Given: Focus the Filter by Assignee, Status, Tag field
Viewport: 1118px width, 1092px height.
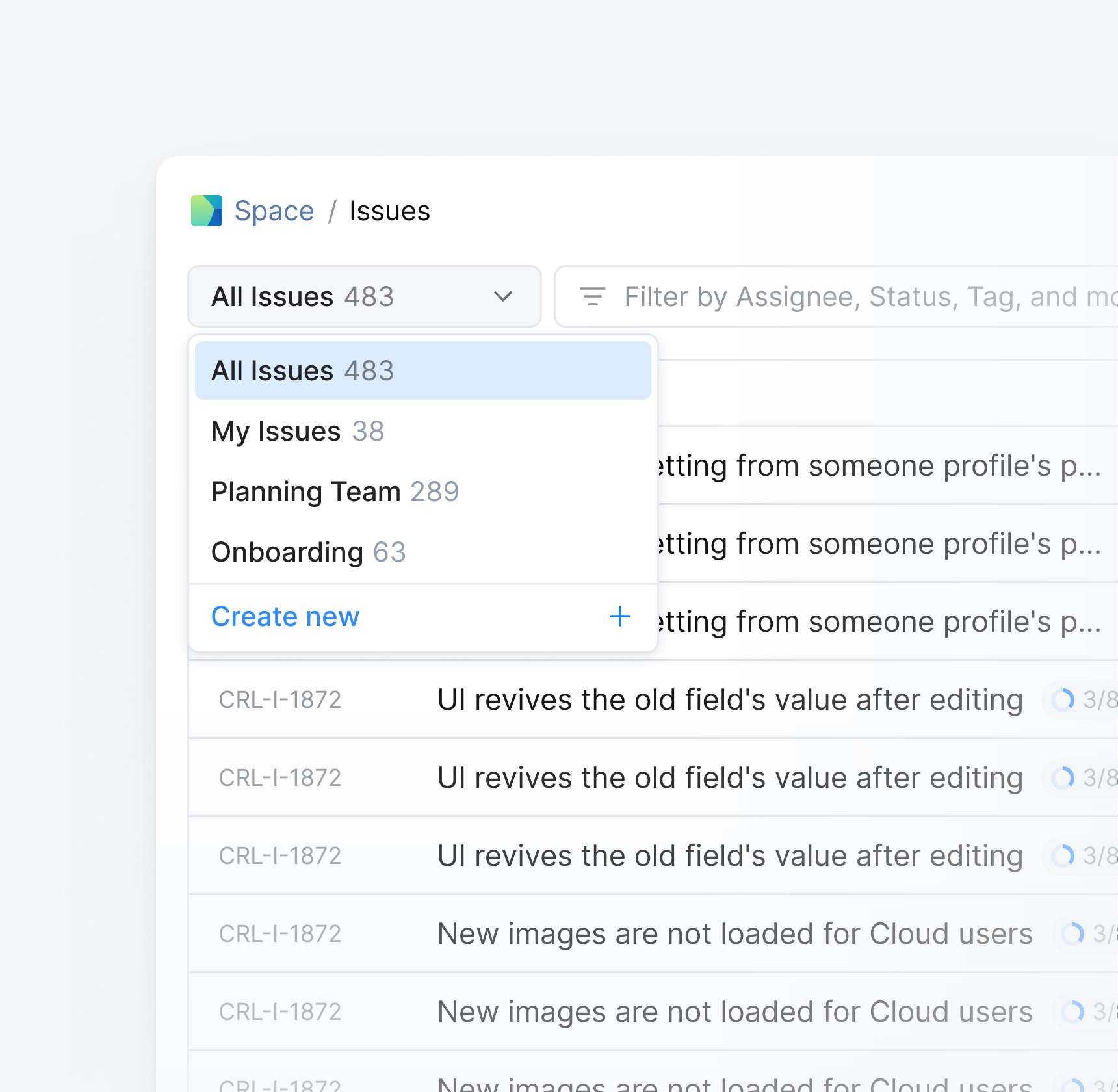Looking at the screenshot, I should (x=864, y=297).
